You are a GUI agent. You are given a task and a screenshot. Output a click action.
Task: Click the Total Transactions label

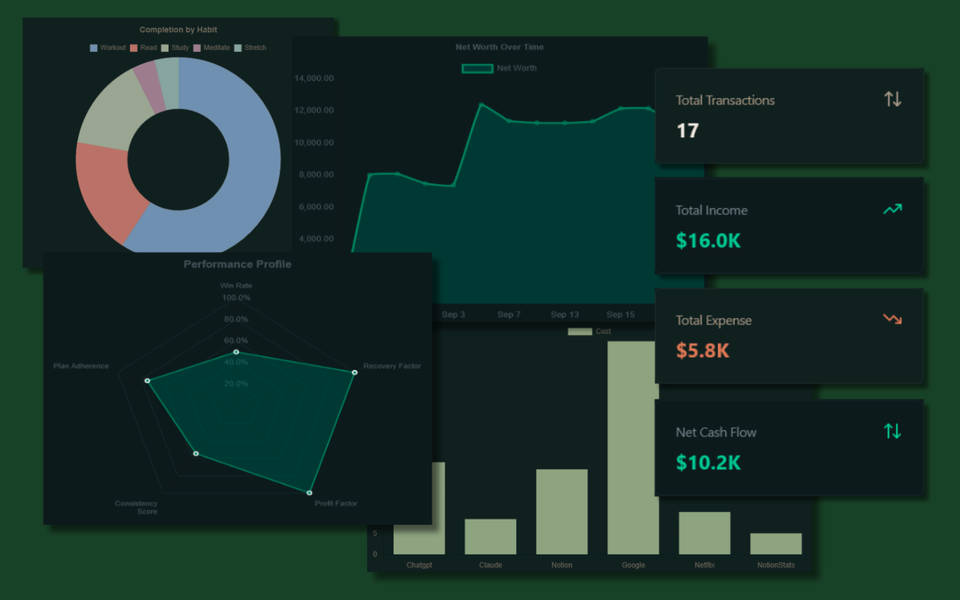click(x=725, y=100)
